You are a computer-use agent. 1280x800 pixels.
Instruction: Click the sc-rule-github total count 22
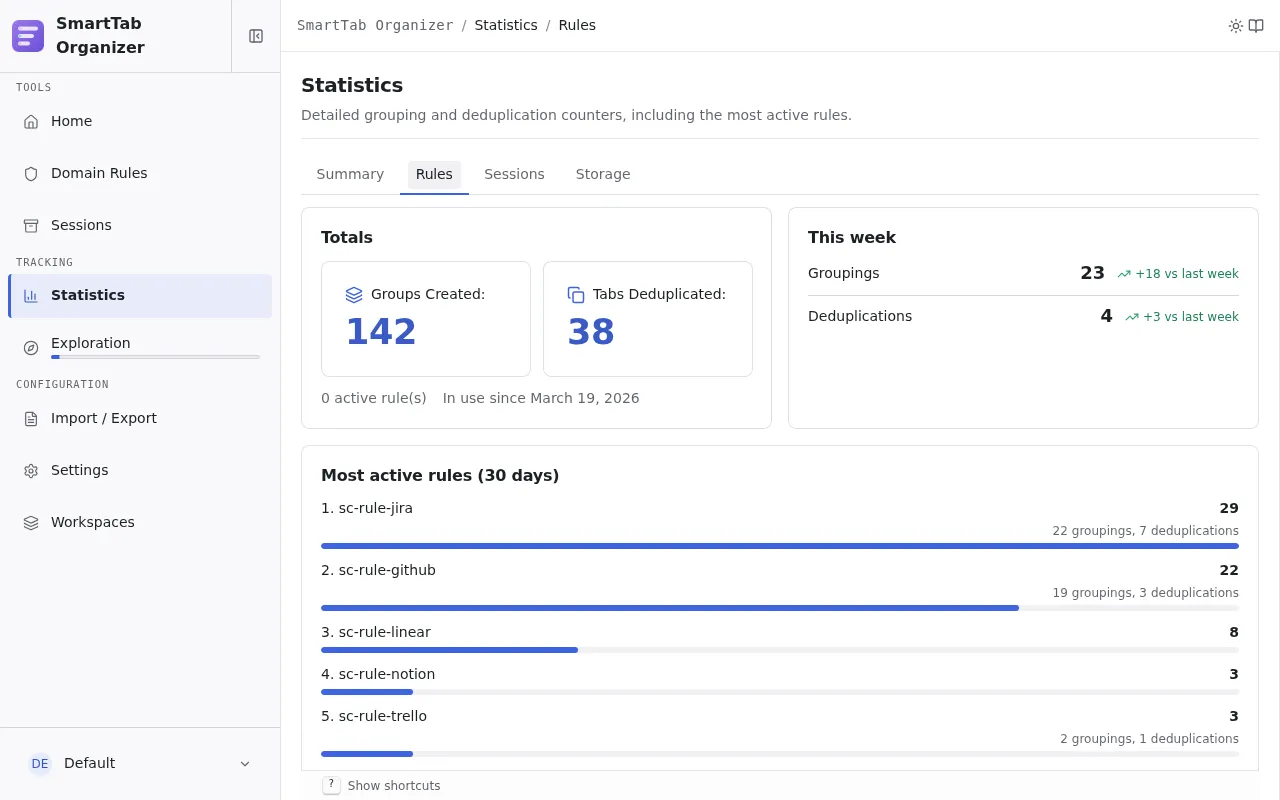(x=1229, y=570)
